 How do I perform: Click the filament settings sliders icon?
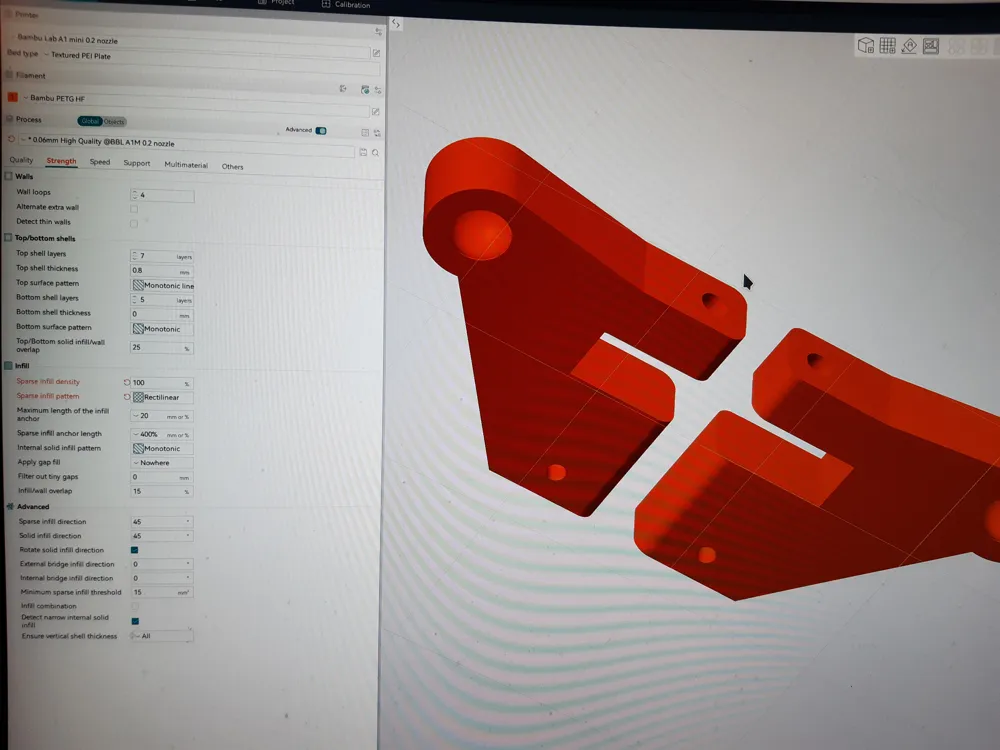coord(378,91)
